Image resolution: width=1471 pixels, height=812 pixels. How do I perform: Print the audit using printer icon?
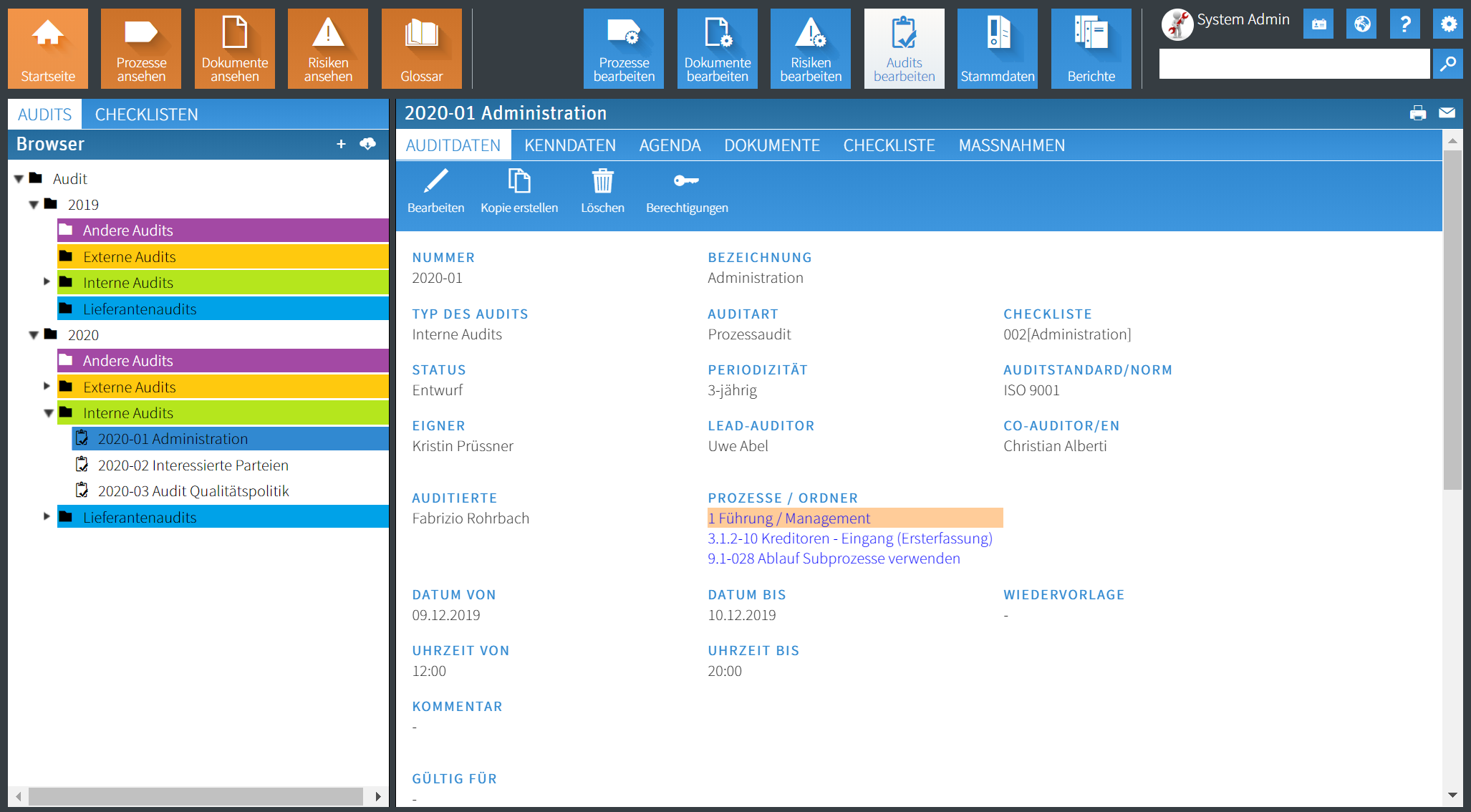click(x=1417, y=112)
